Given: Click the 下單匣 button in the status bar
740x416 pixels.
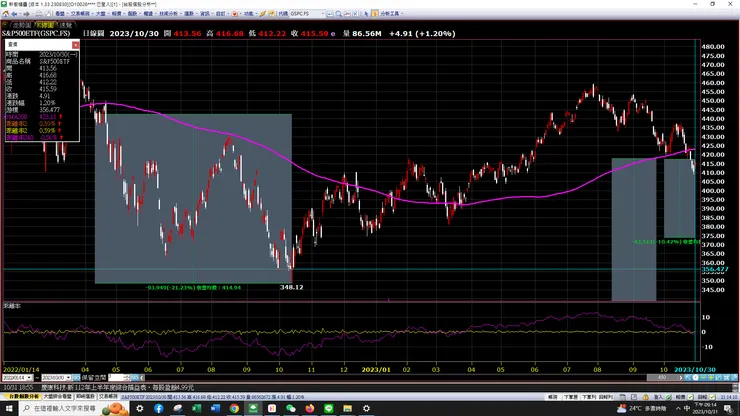Looking at the screenshot, I should pyautogui.click(x=570, y=397).
